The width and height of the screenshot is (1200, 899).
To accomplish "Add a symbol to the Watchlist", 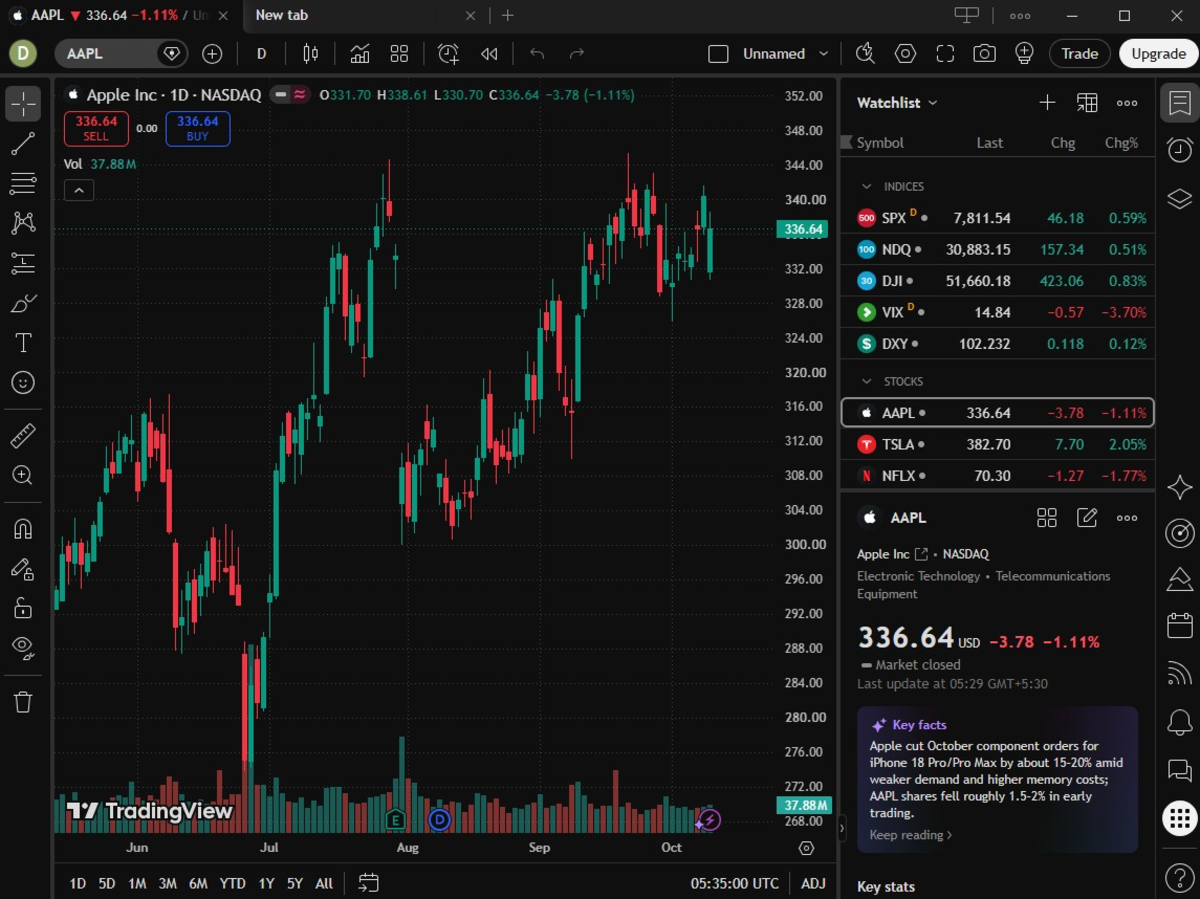I will [1047, 103].
